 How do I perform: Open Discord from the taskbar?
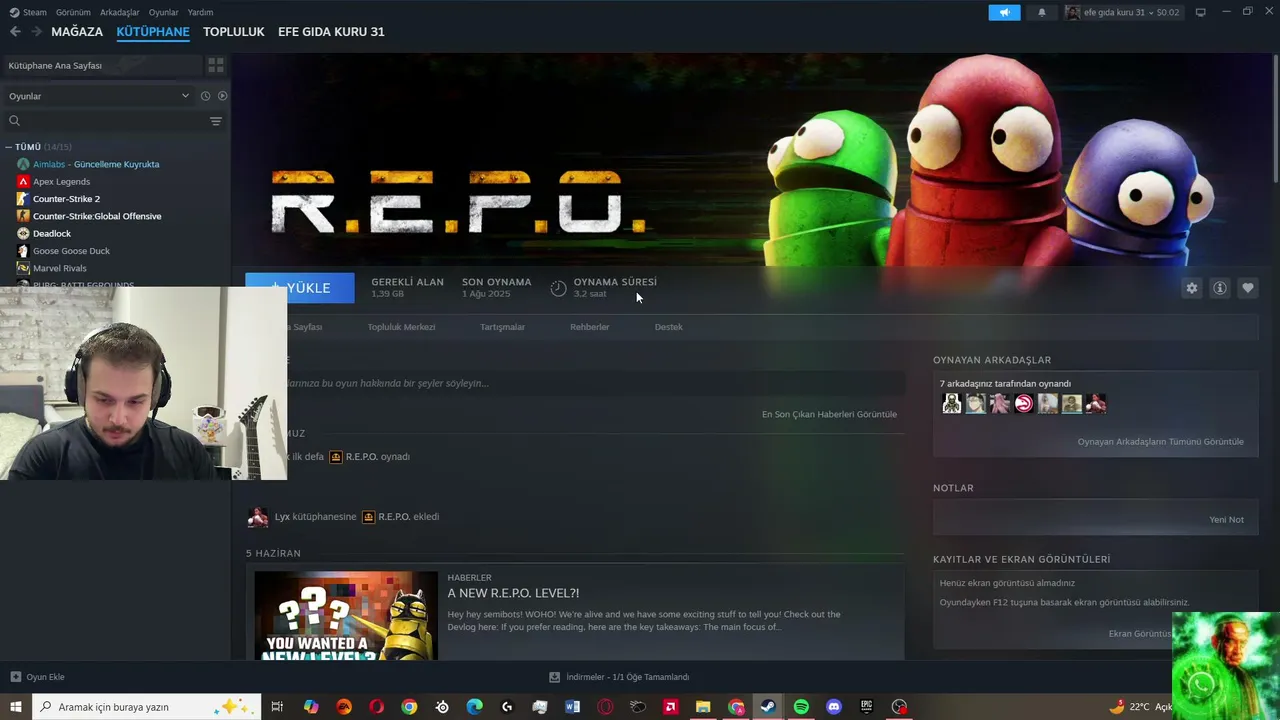pos(834,707)
